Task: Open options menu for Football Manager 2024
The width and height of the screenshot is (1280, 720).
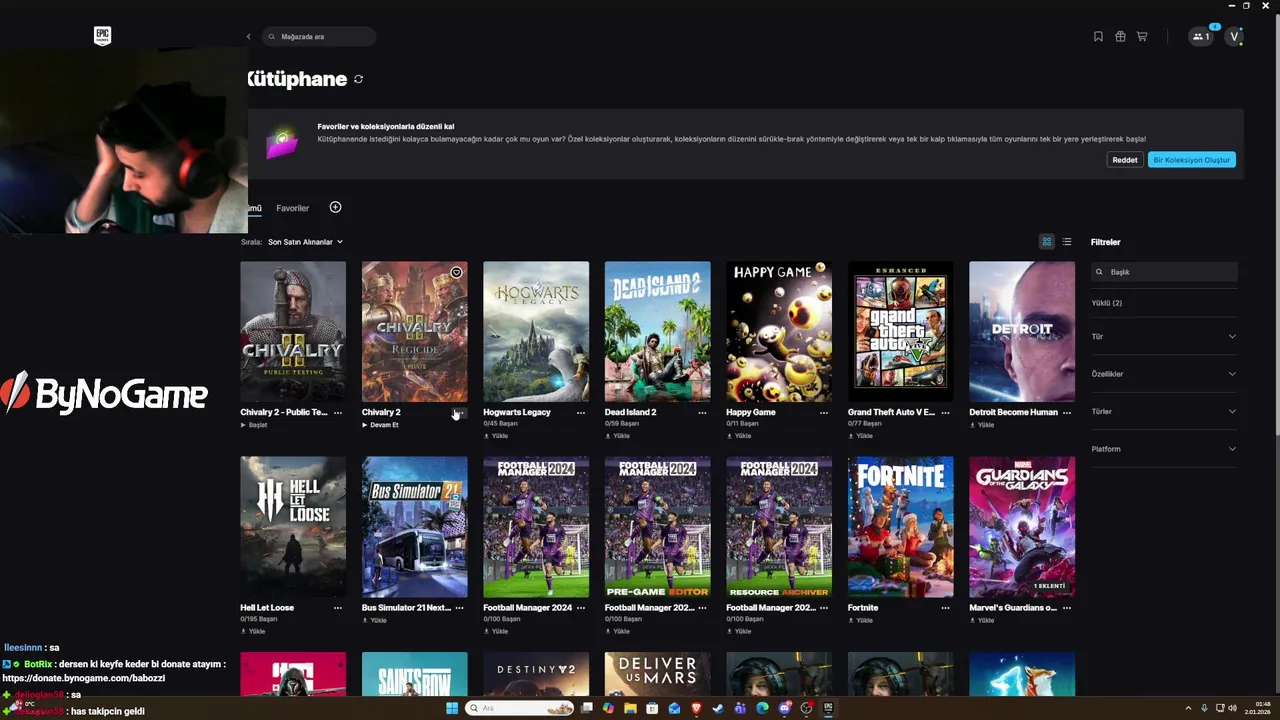Action: pyautogui.click(x=581, y=608)
